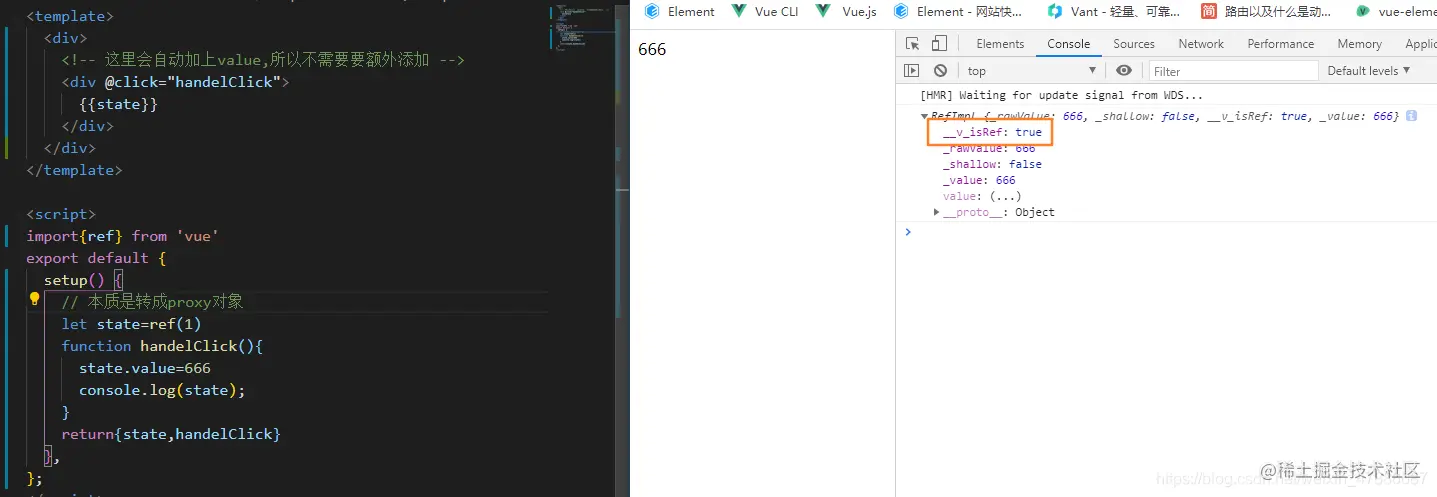Click the @click="handelClick" div line
The height and width of the screenshot is (497, 1437).
175,82
